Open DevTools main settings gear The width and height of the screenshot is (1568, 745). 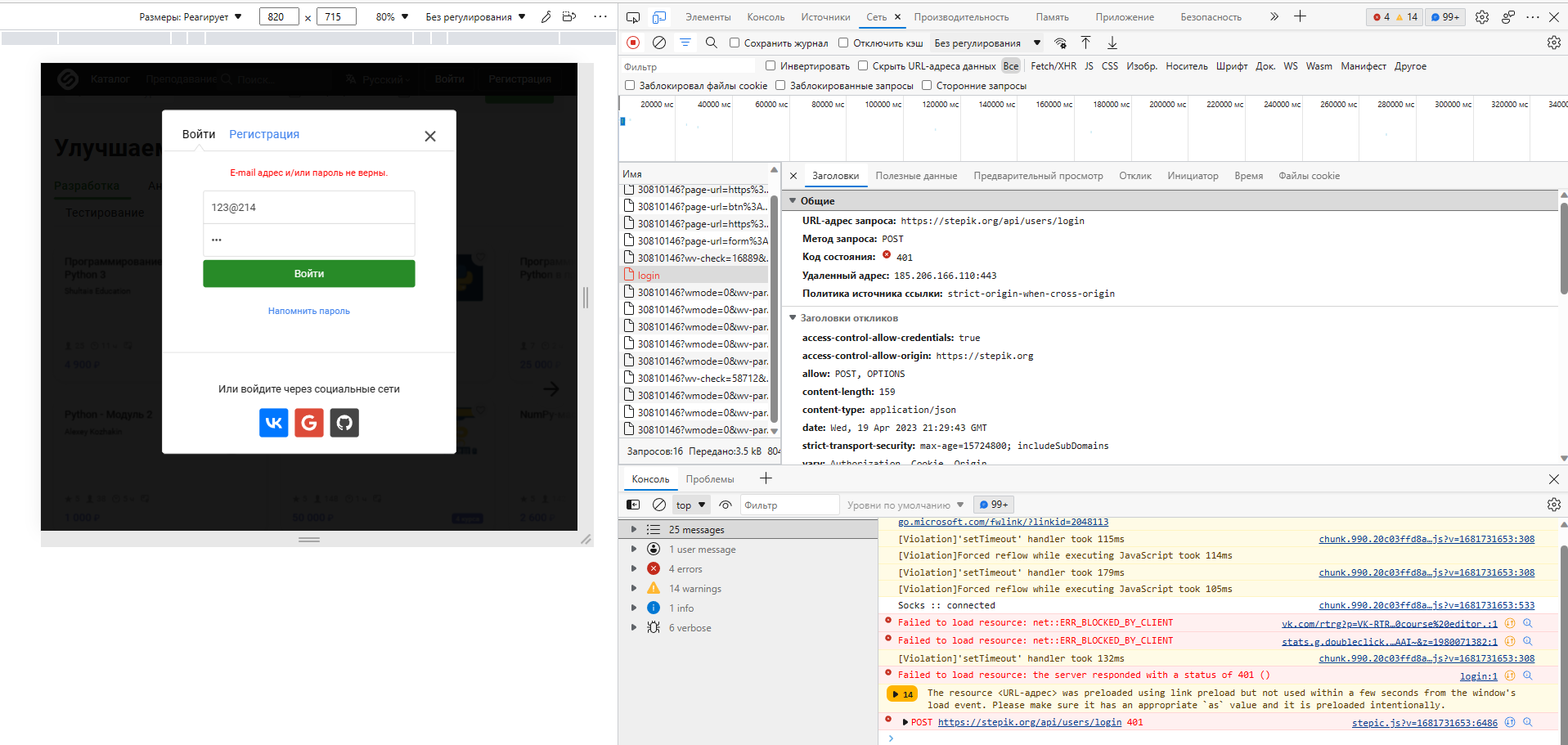coord(1482,17)
